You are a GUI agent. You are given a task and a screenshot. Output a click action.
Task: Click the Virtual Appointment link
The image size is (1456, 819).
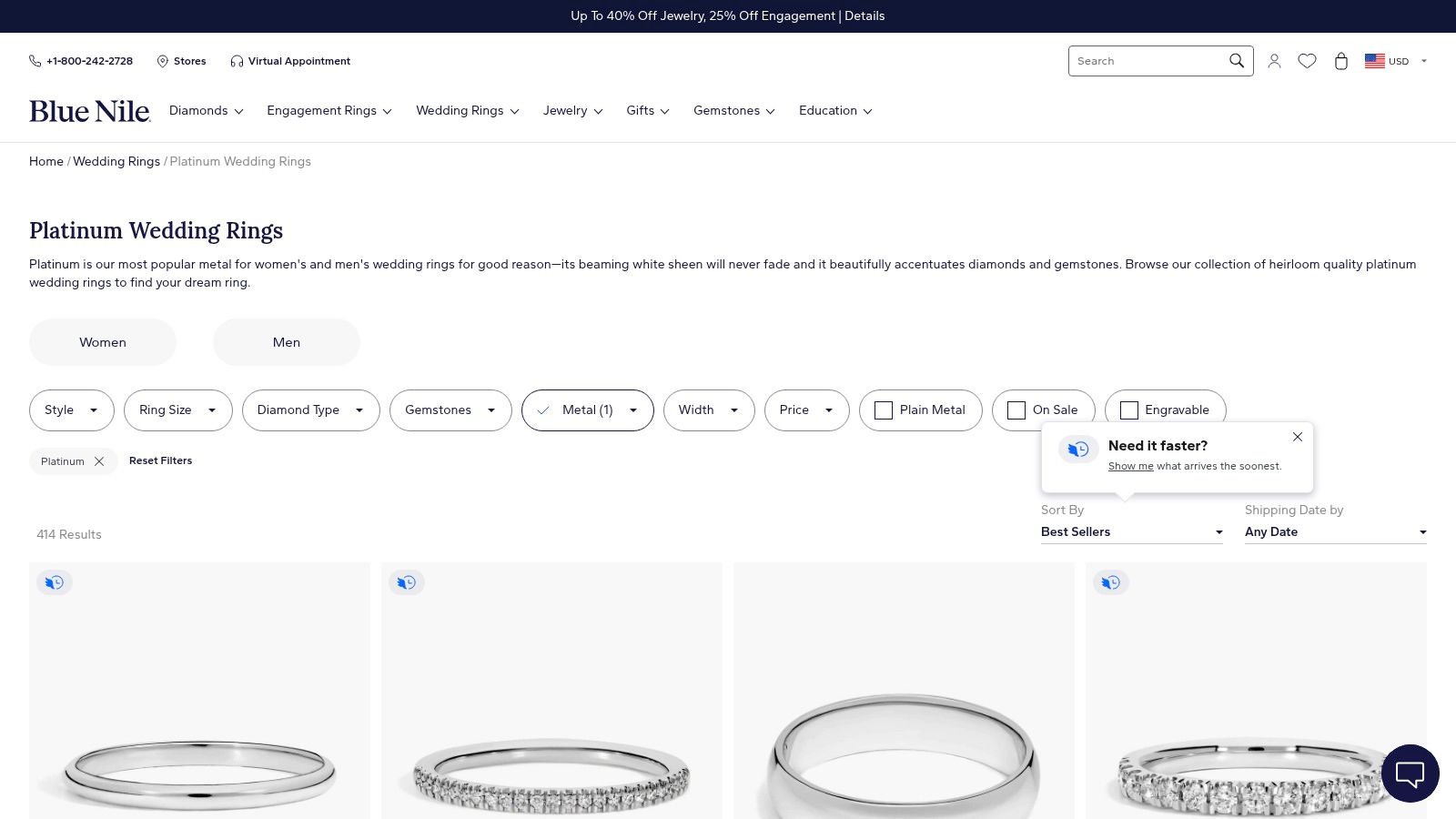coord(299,61)
